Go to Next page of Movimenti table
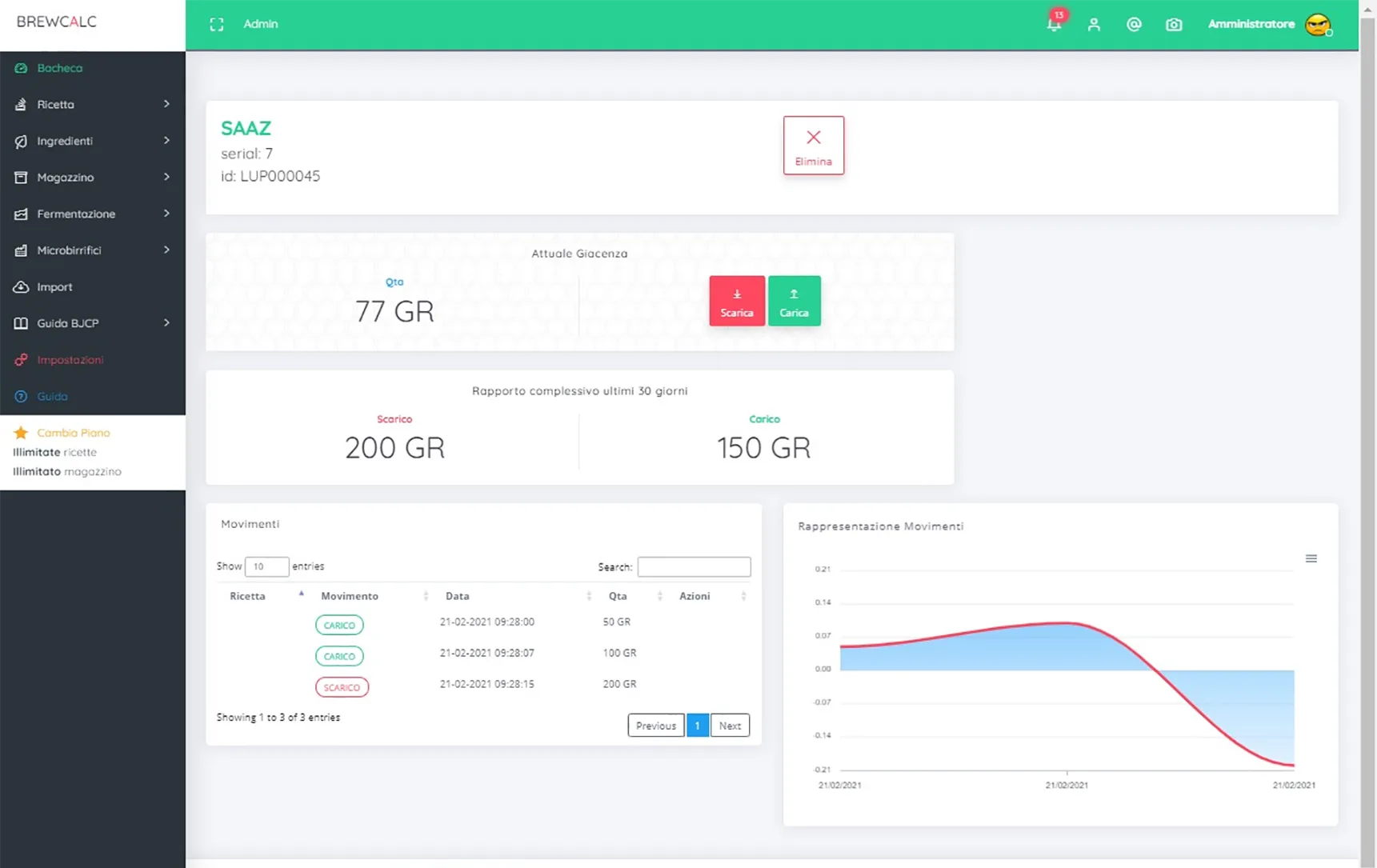The image size is (1377, 868). click(x=730, y=726)
